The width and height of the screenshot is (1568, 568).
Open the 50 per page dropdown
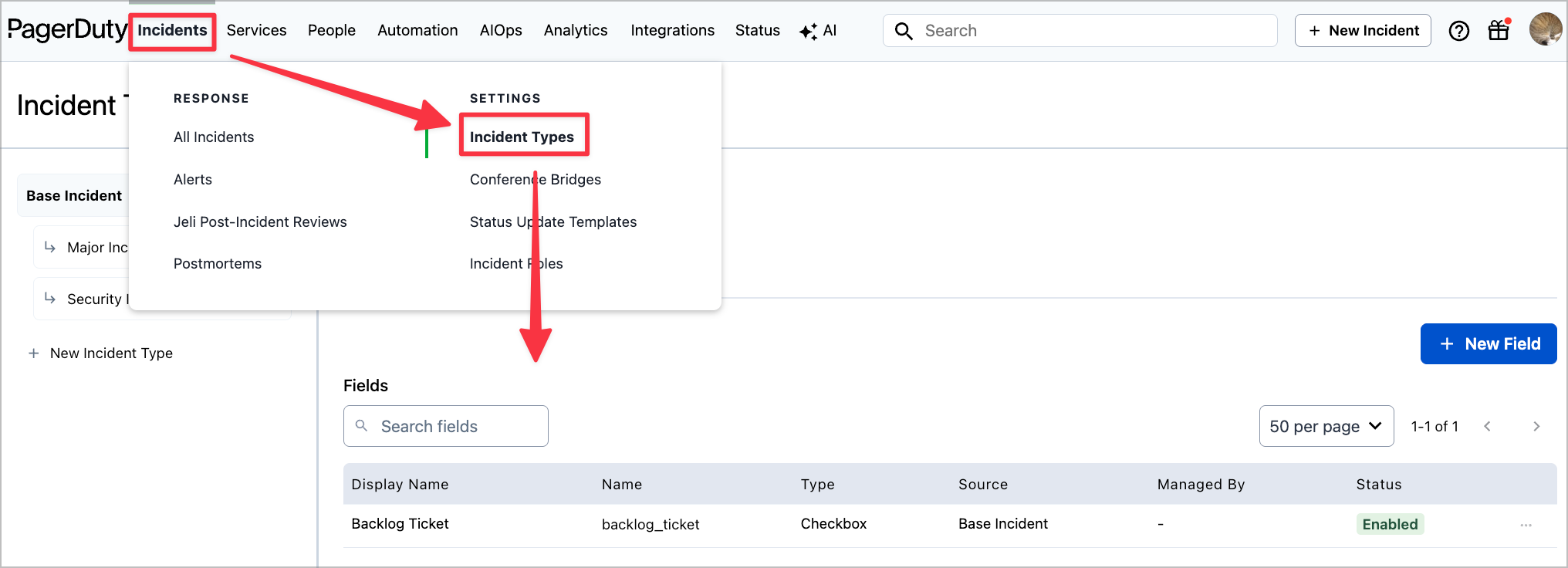pyautogui.click(x=1326, y=426)
